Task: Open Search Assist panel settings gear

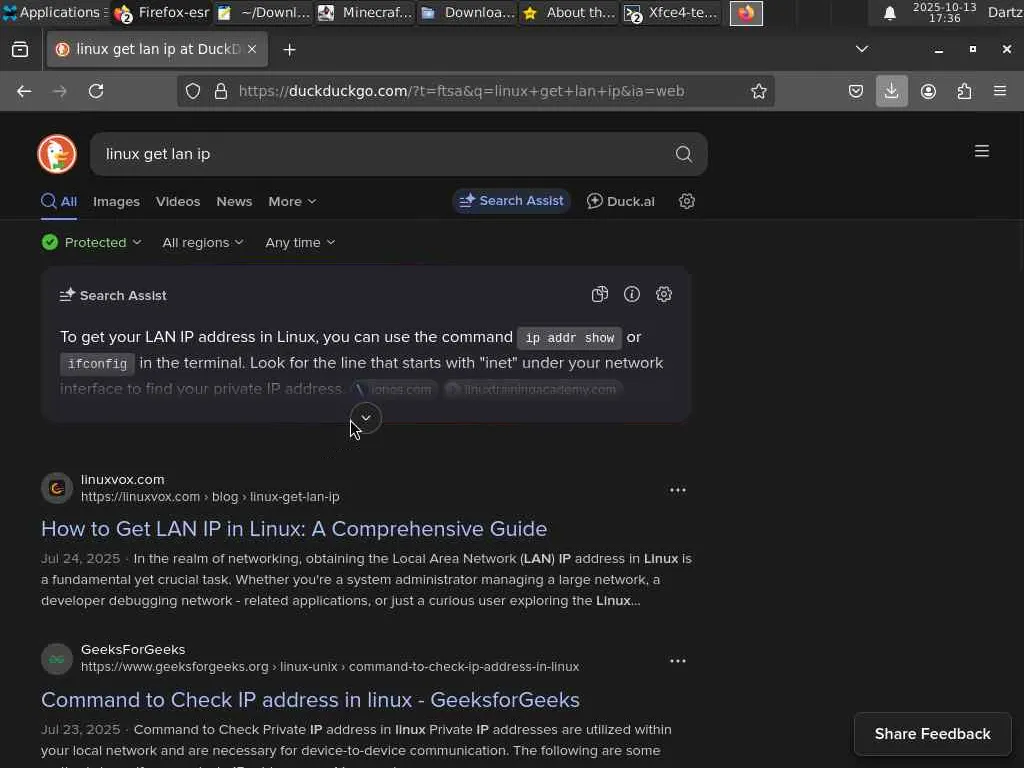Action: (x=664, y=295)
